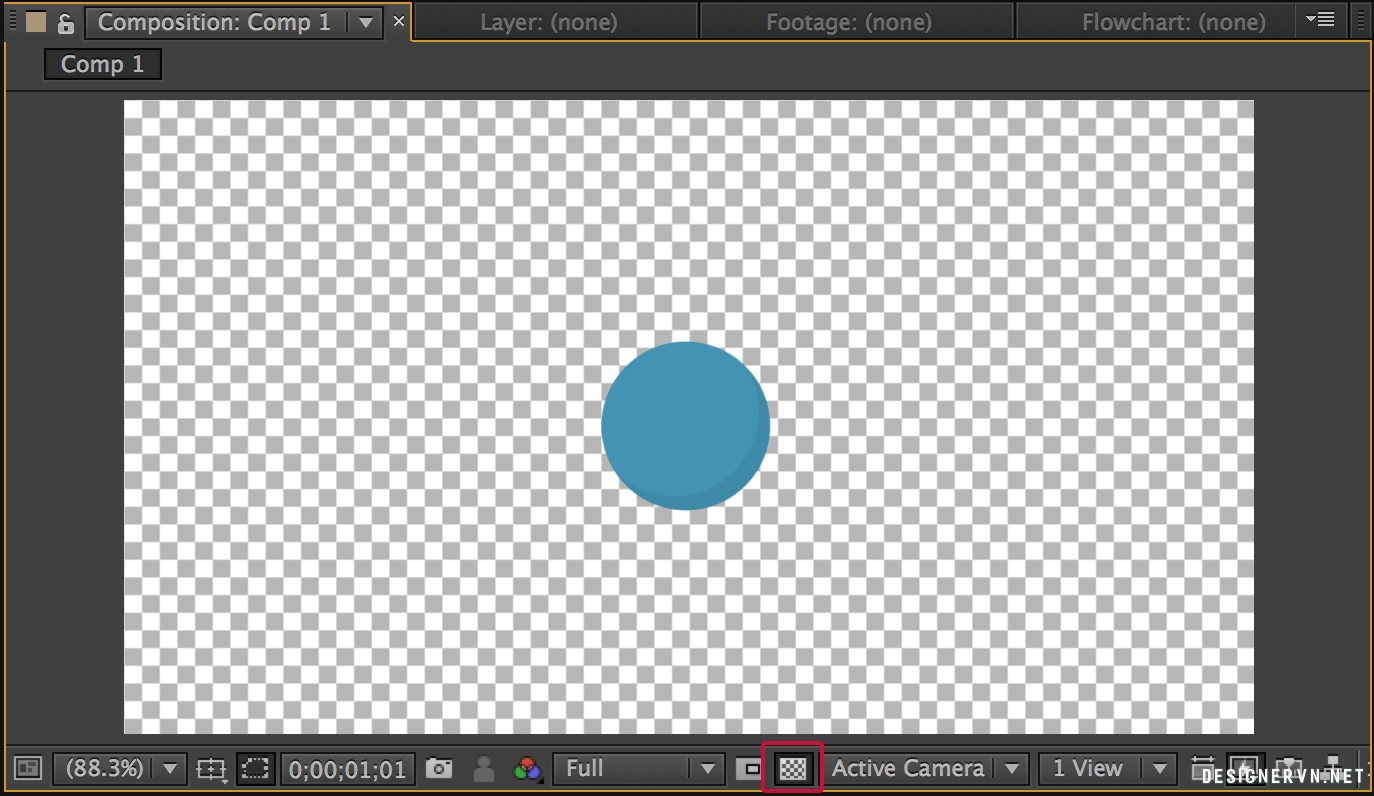Toggle the Fast Previews button
Screen dimensions: 1374x796
coord(1245,768)
